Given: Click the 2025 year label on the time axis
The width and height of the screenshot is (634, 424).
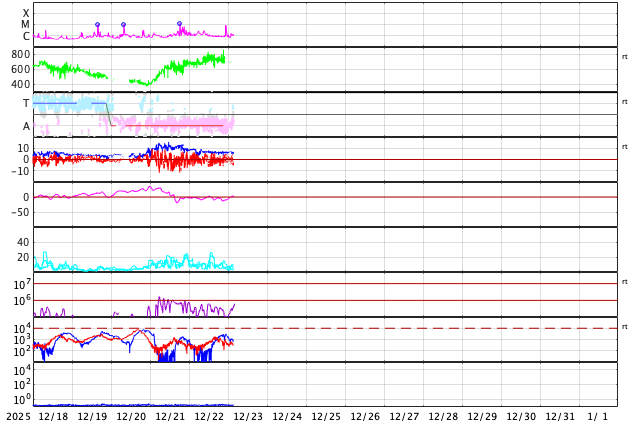Looking at the screenshot, I should click(18, 416).
